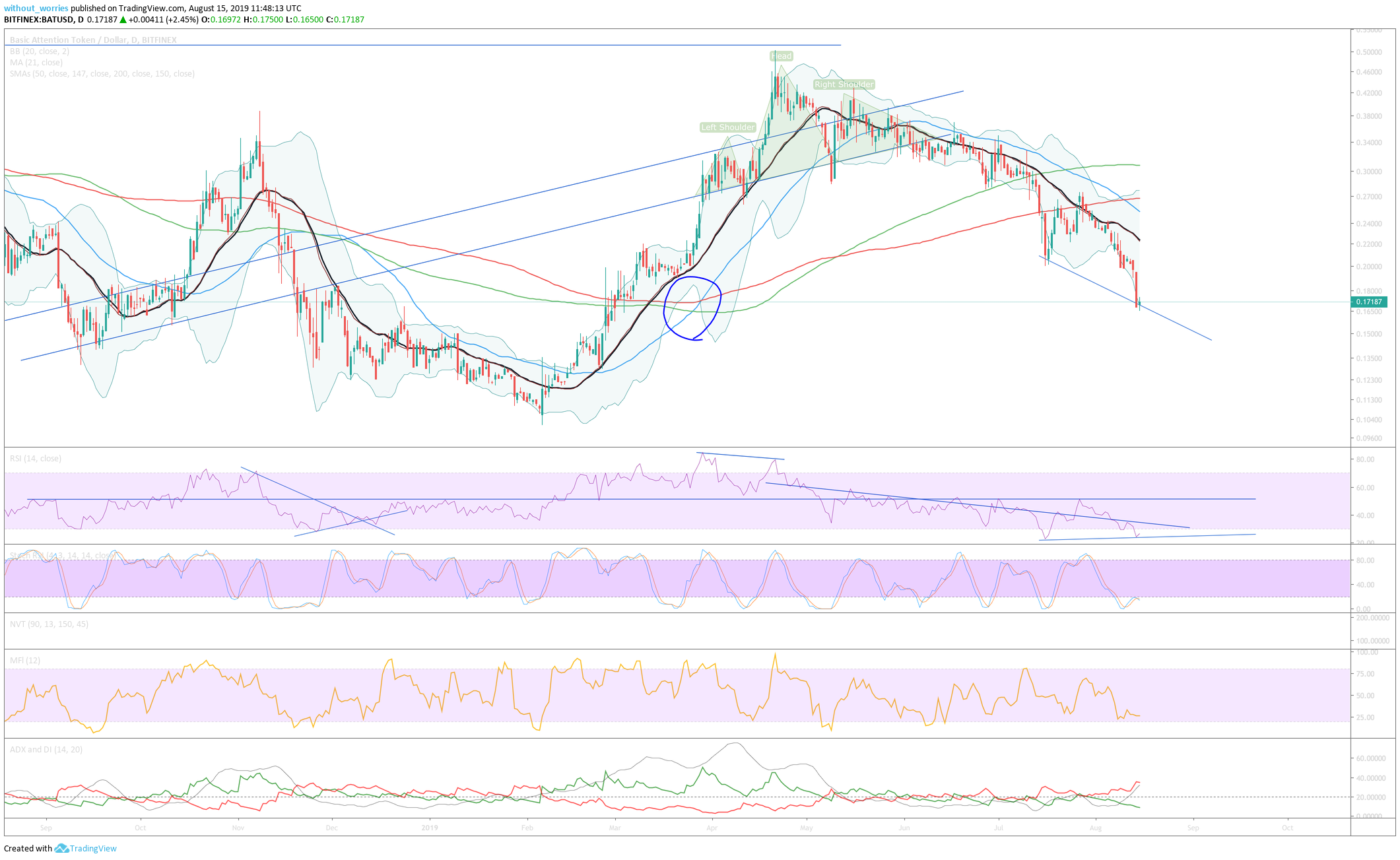The width and height of the screenshot is (1400, 860).
Task: Open the TradingView link at bottom
Action: tap(93, 849)
